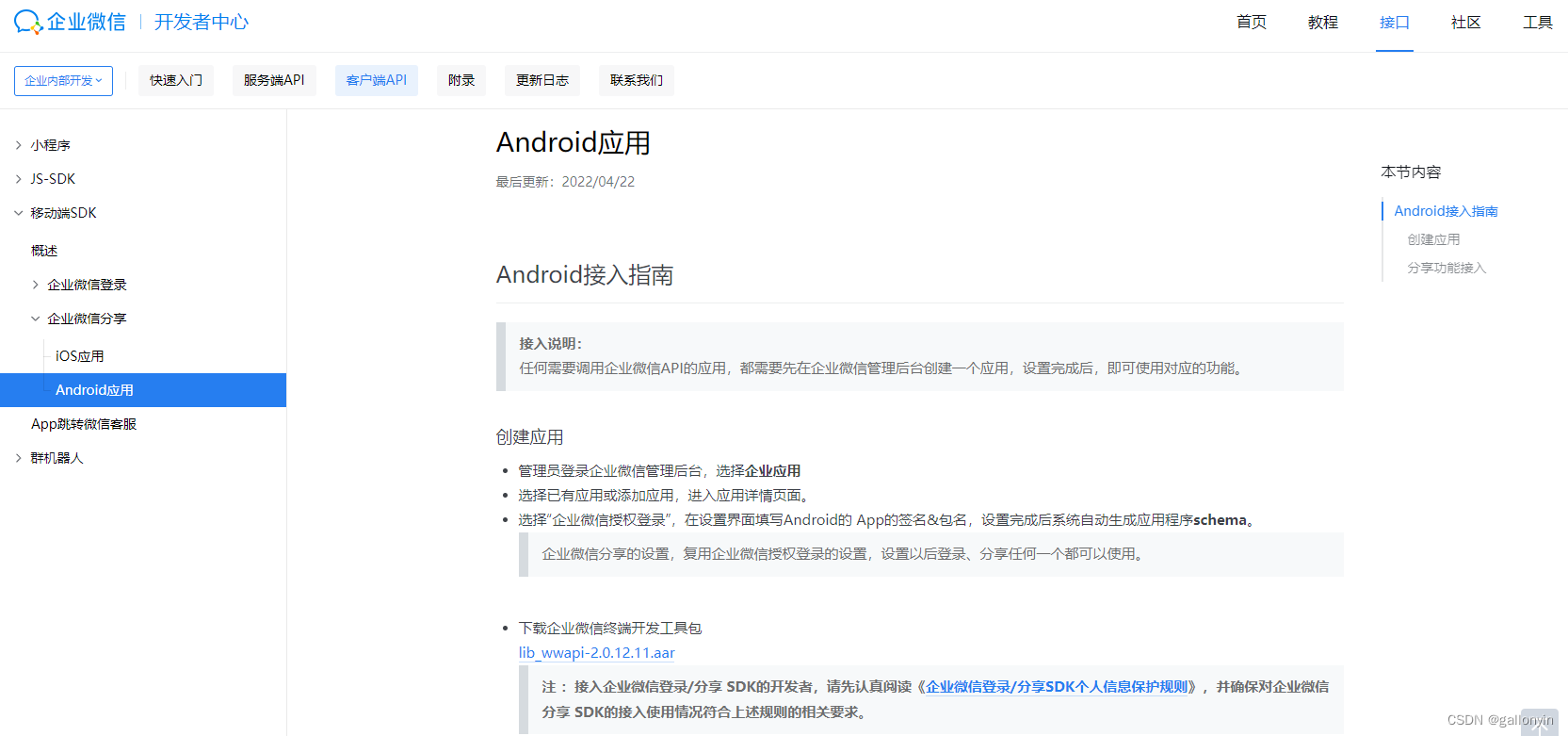Collapse the 移动端SDK tree chevron
This screenshot has width=1568, height=736.
(x=18, y=213)
